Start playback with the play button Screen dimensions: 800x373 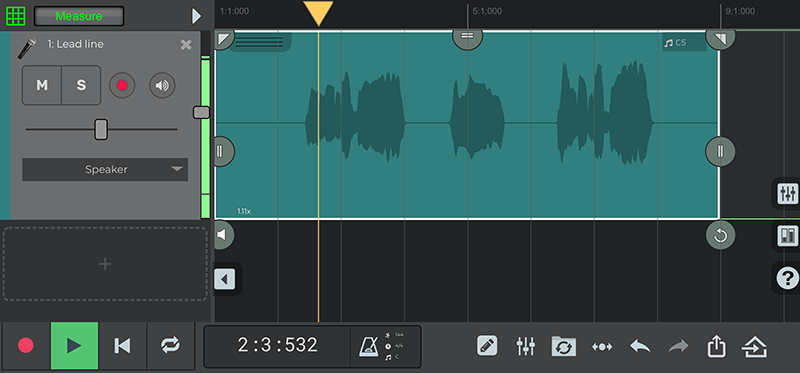pyautogui.click(x=74, y=345)
